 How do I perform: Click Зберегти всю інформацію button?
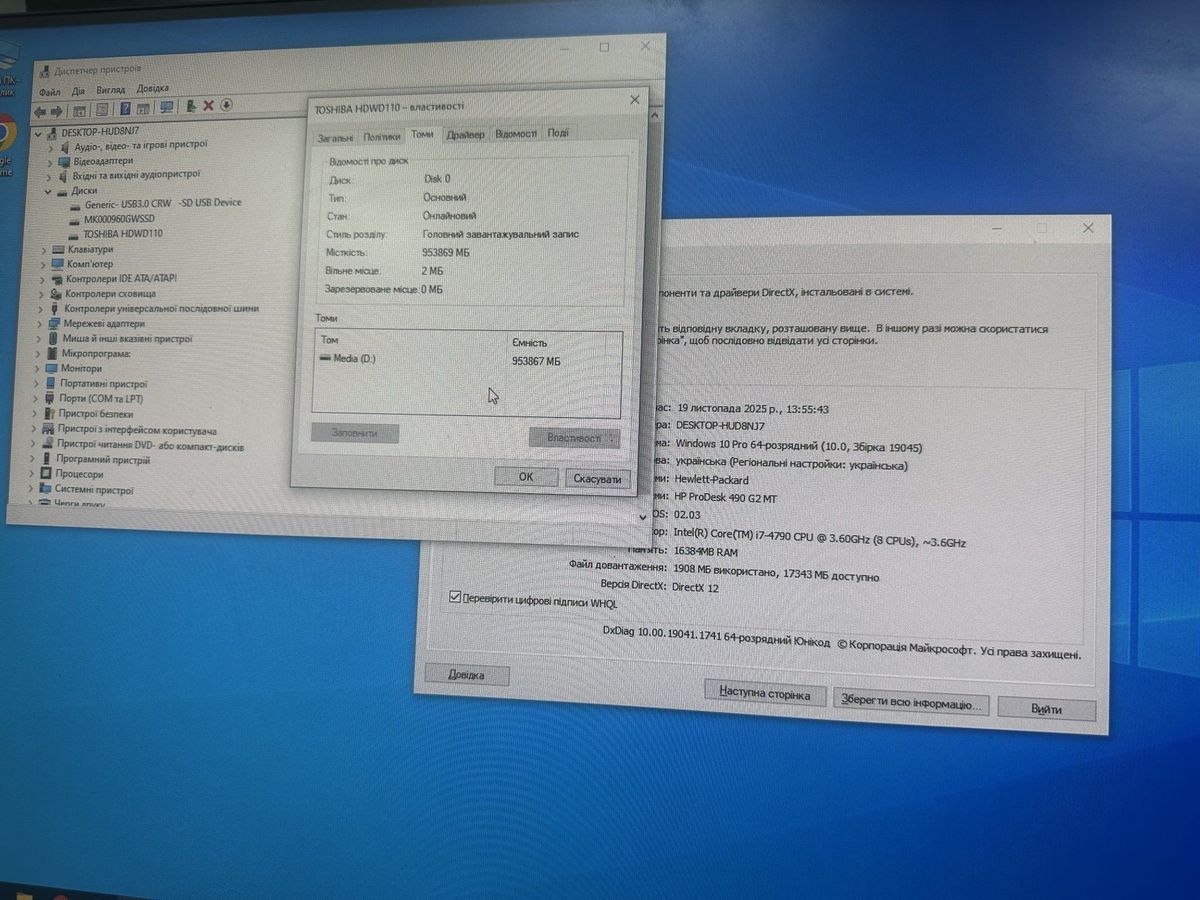tap(910, 702)
